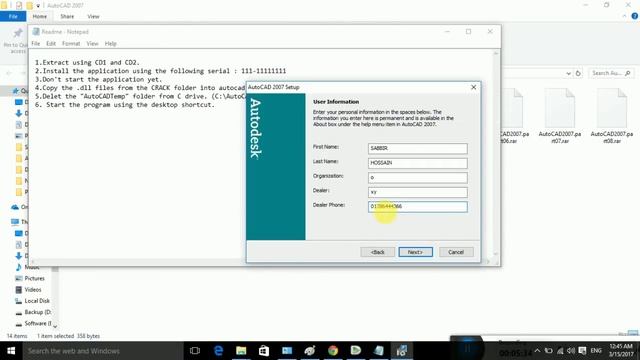Viewport: 640px width, 360px height.
Task: Open File Explorer from the taskbar
Action: (241, 351)
